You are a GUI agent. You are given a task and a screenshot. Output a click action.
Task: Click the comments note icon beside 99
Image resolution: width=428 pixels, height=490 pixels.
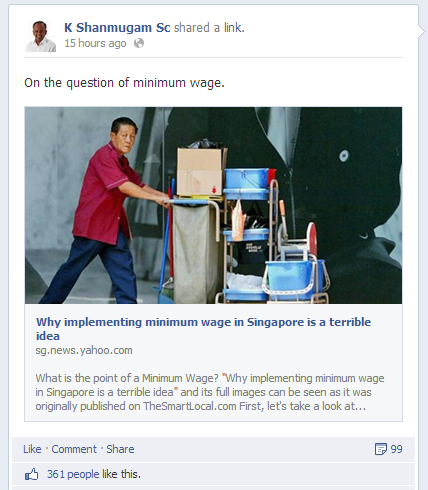point(381,449)
